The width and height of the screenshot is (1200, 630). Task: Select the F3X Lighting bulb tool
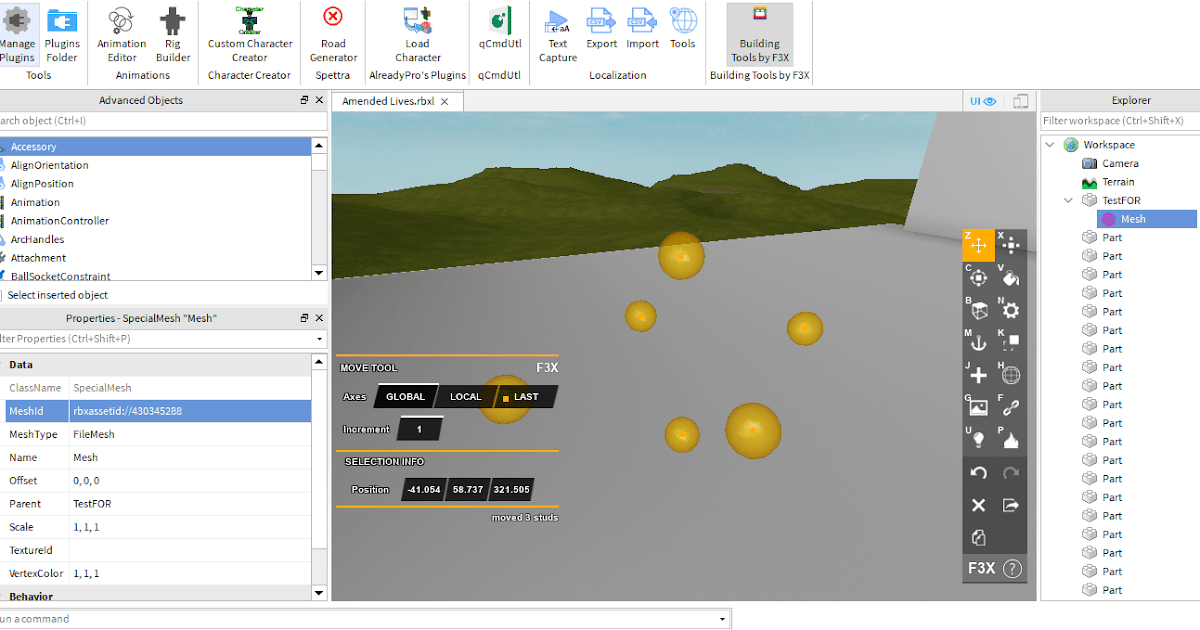click(979, 439)
